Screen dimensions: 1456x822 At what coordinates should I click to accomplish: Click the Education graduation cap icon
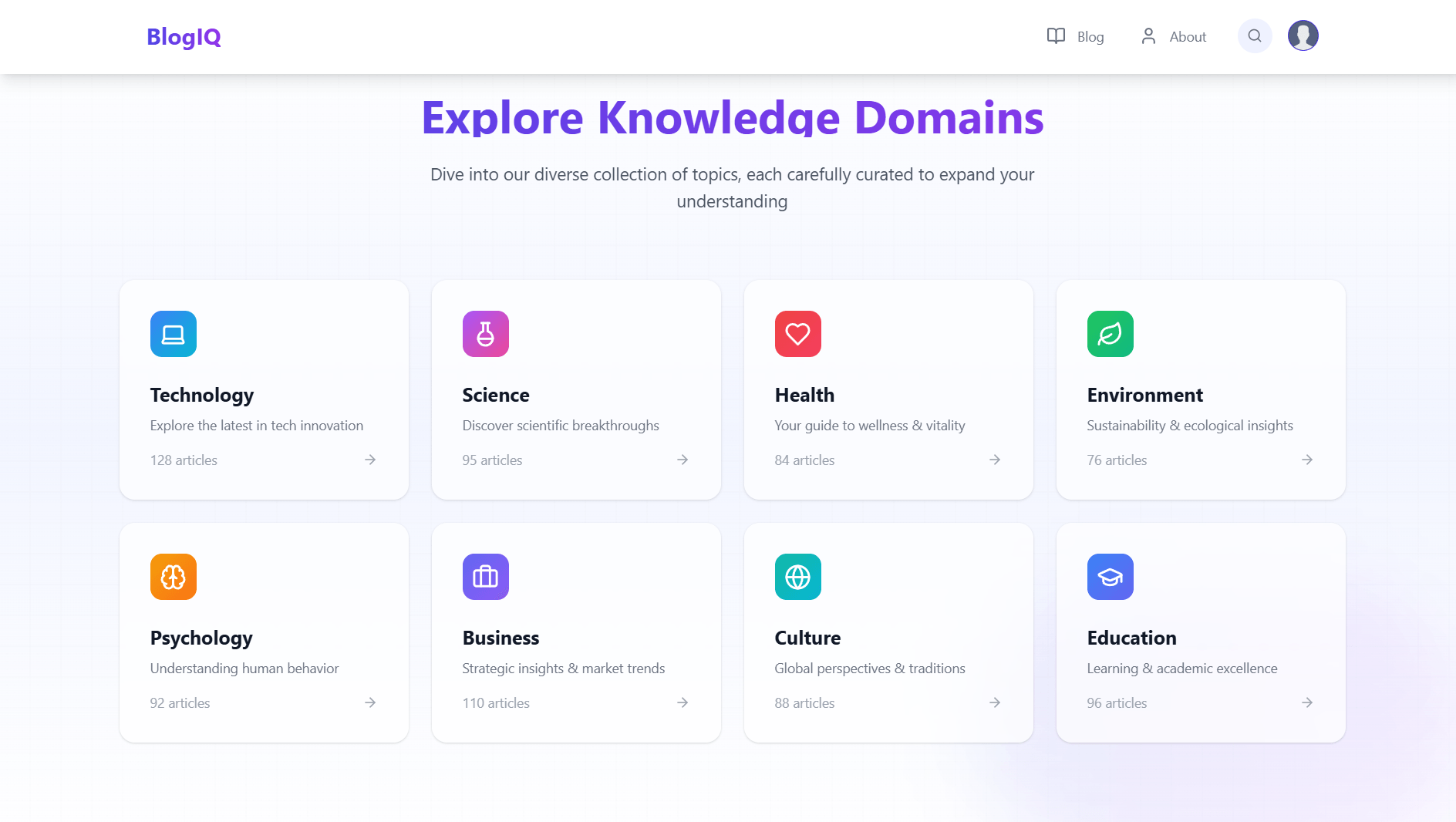[1110, 576]
